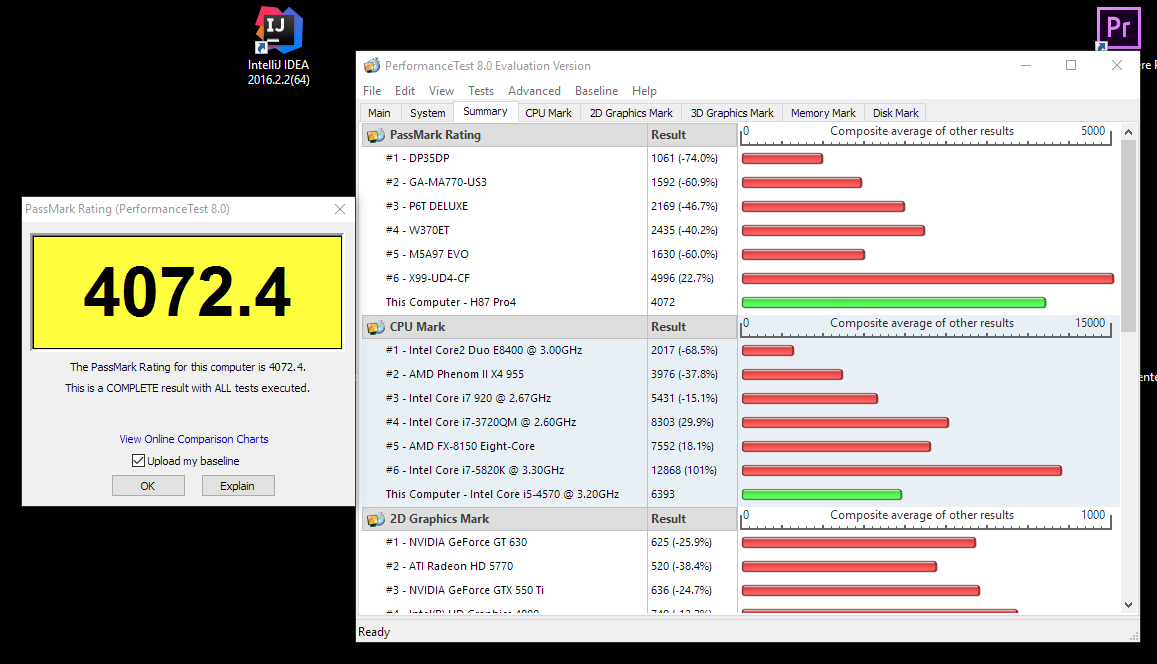Viewport: 1157px width, 664px height.
Task: Click the 12868 (101%) result value
Action: click(x=683, y=470)
